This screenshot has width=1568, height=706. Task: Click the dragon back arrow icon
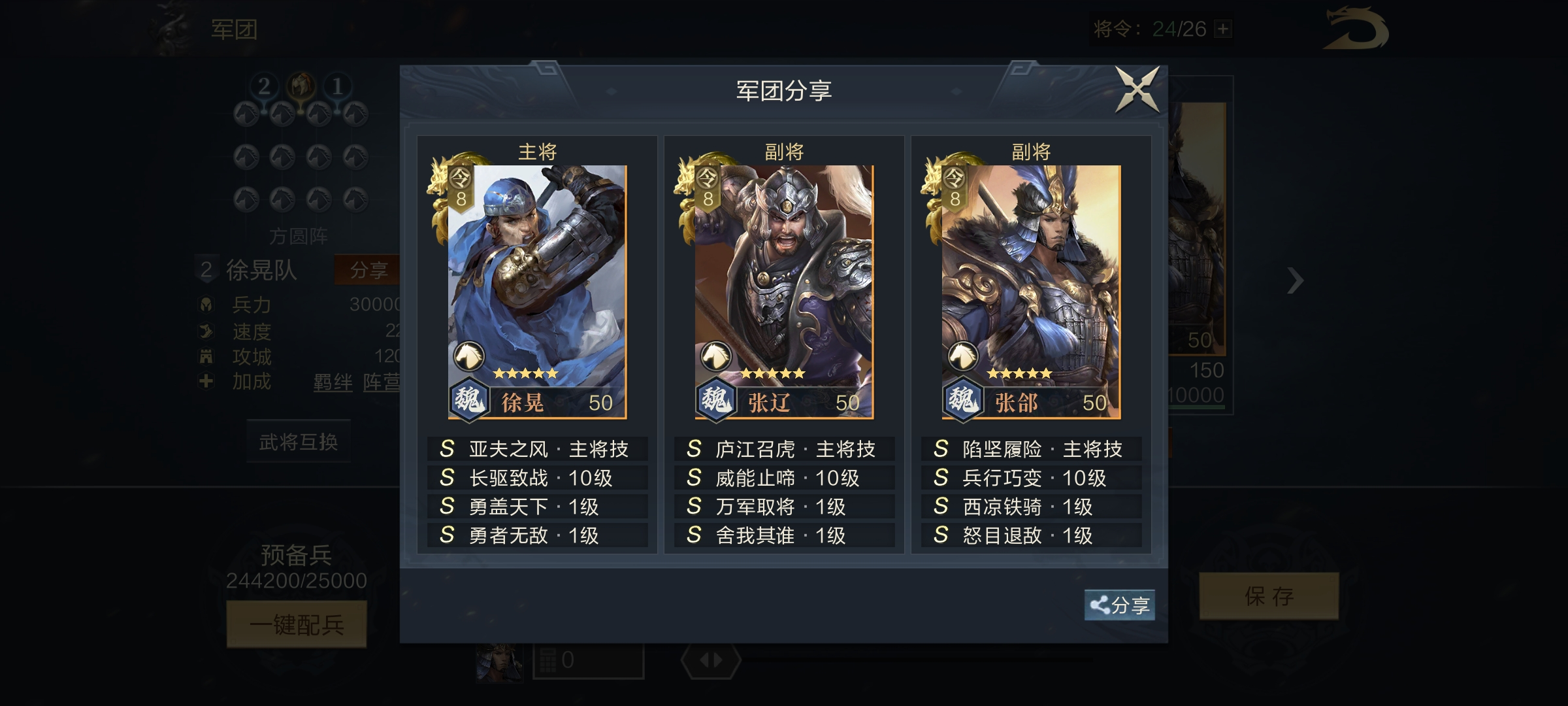pos(1356,29)
